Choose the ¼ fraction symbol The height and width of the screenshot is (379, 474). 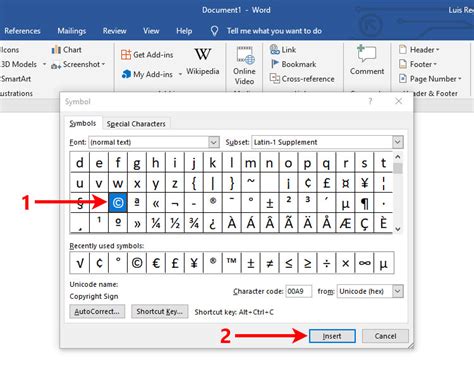(x=156, y=222)
